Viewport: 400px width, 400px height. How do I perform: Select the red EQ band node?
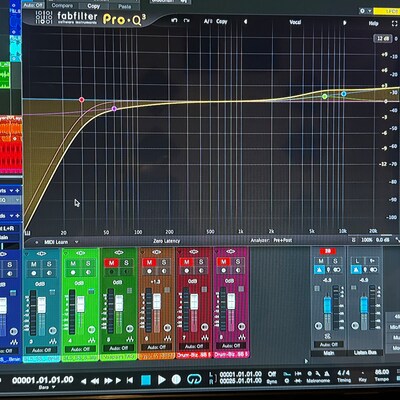(81, 100)
